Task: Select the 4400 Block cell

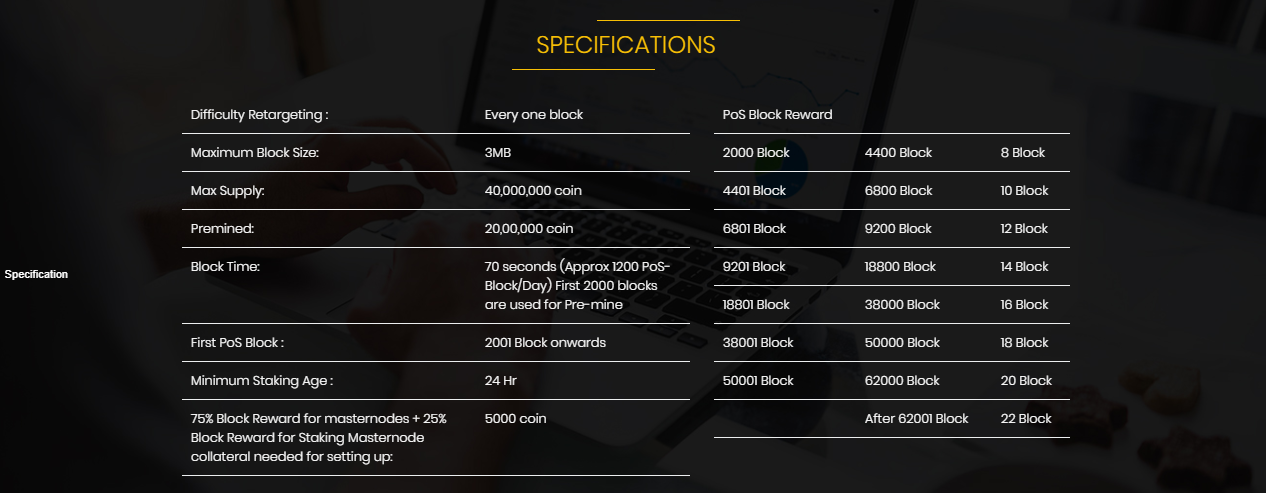Action: pos(898,153)
